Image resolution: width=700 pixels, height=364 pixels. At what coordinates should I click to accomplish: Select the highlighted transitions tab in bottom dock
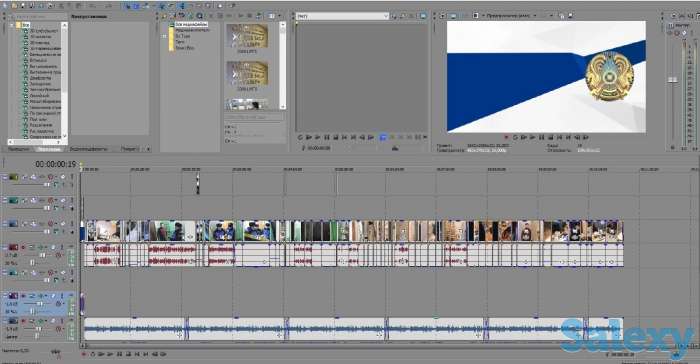tap(49, 149)
